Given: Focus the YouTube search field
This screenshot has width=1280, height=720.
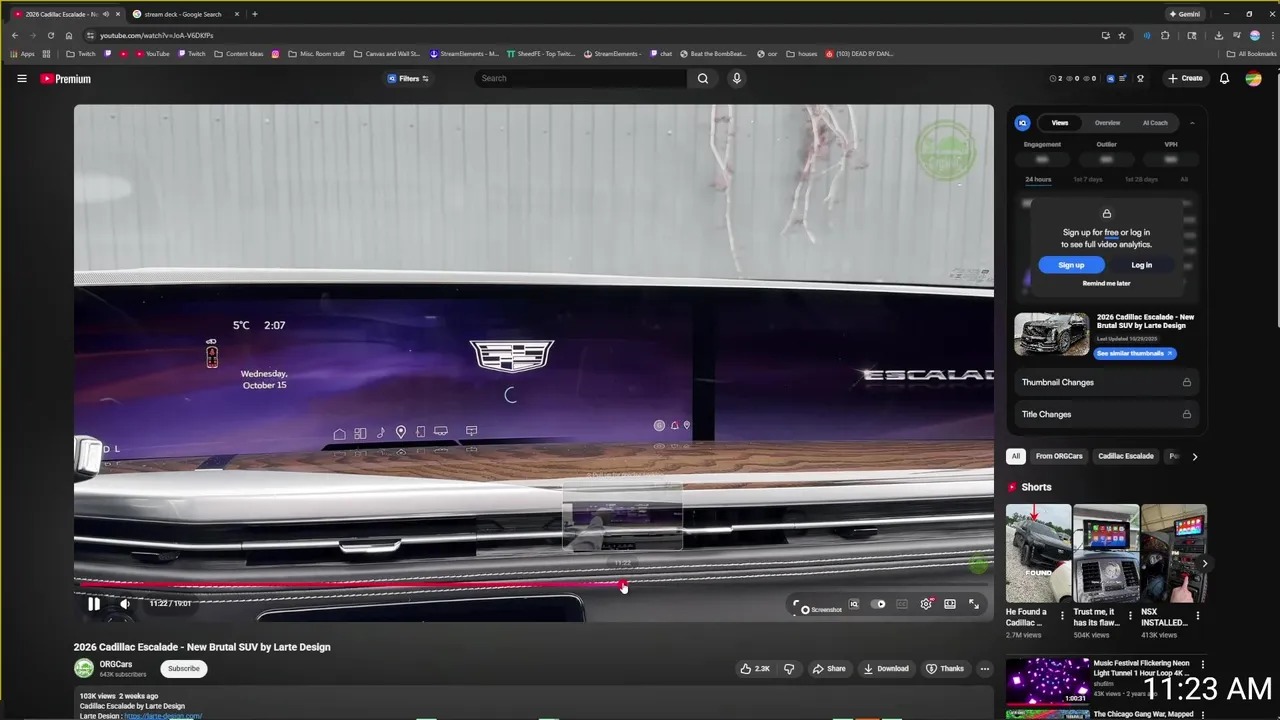Looking at the screenshot, I should (580, 78).
